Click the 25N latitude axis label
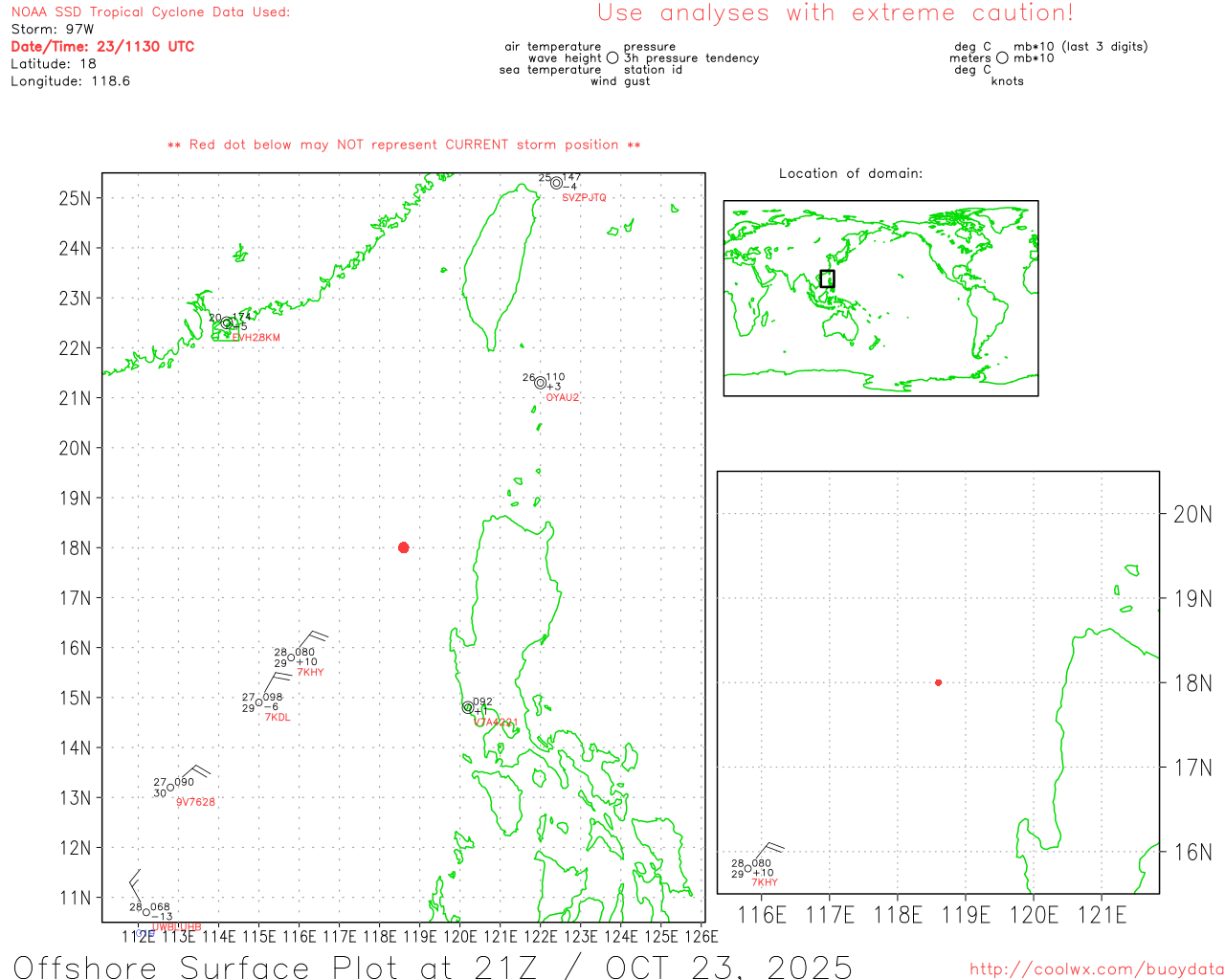 [75, 199]
